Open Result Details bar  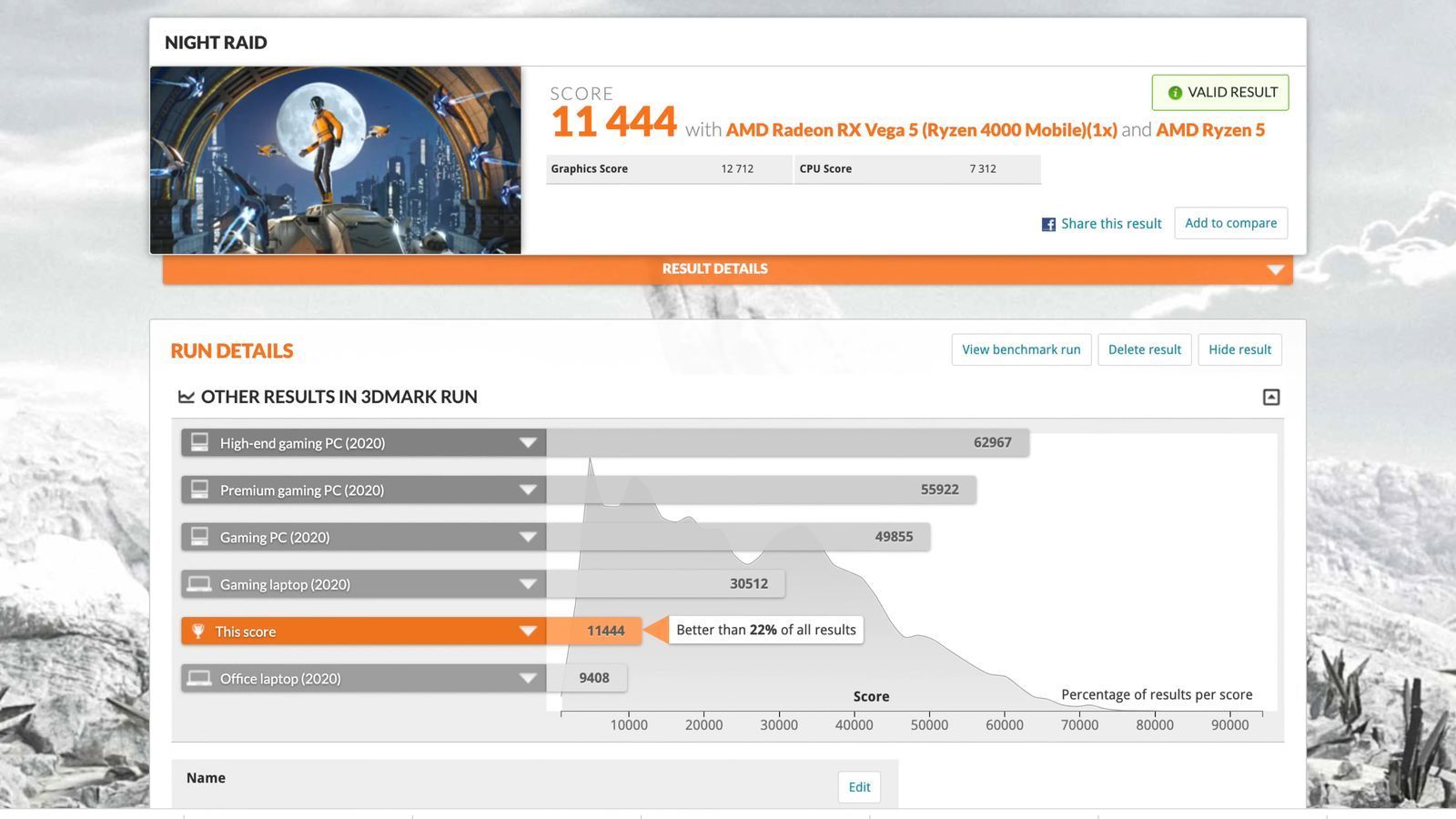click(x=727, y=269)
